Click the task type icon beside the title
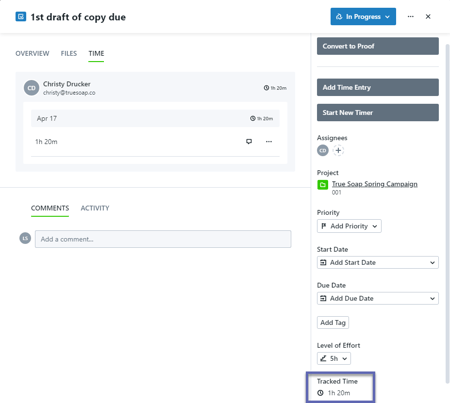This screenshot has height=403, width=450. click(x=21, y=17)
